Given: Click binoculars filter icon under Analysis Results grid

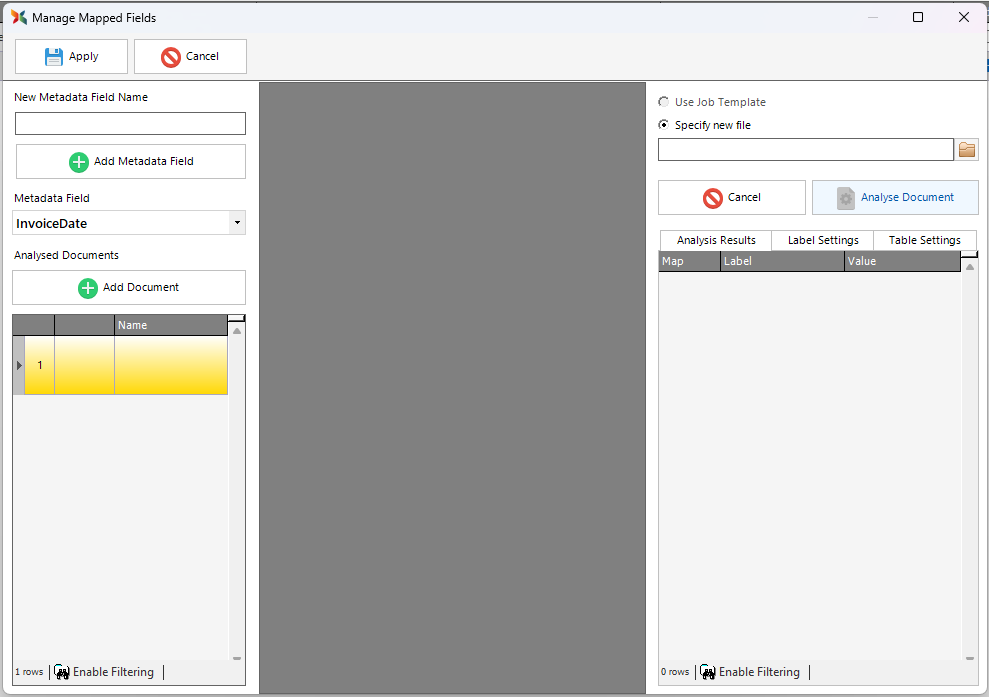Looking at the screenshot, I should [708, 672].
